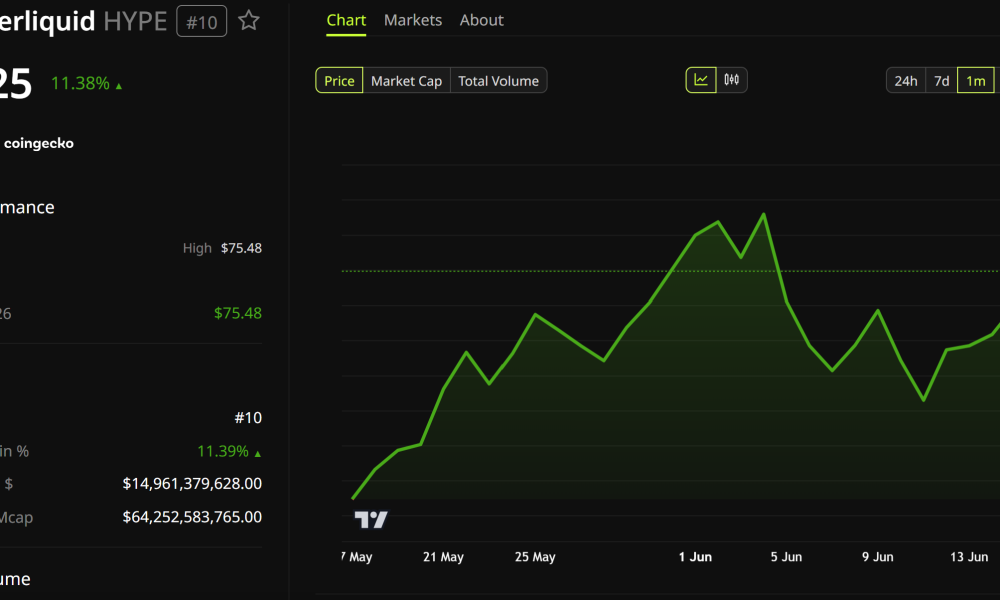This screenshot has height=600, width=1000.
Task: Open the Chart tab
Action: (x=346, y=20)
